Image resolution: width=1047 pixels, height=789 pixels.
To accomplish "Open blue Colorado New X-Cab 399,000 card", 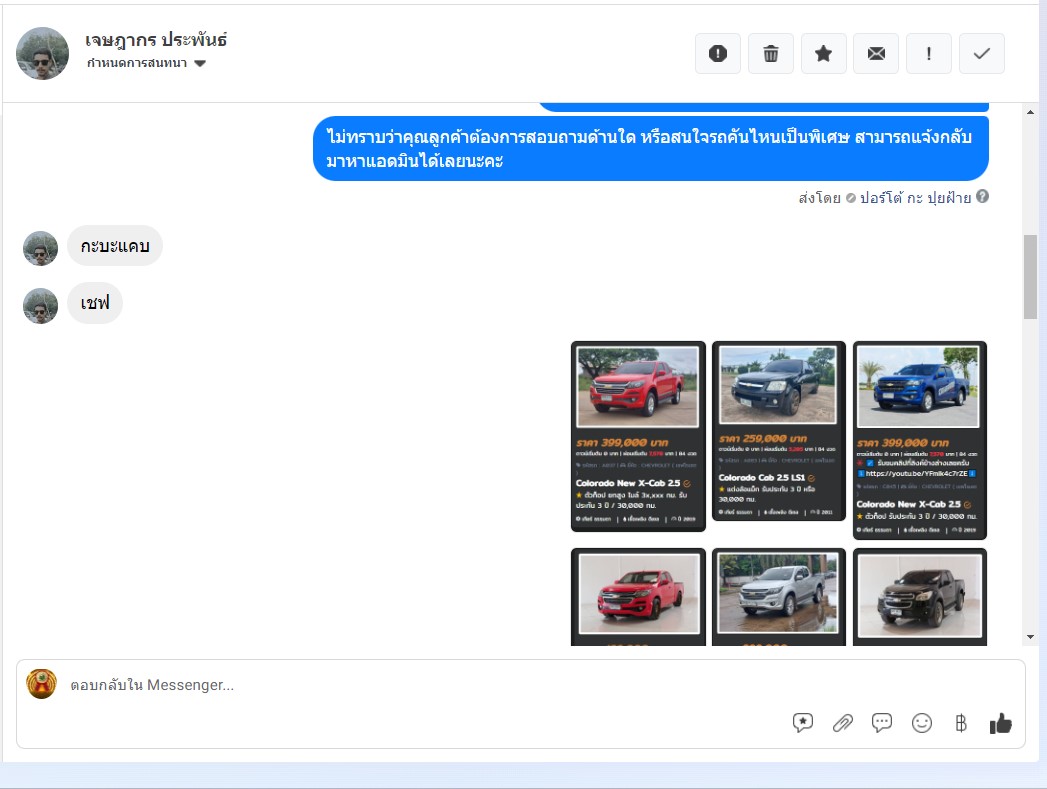I will point(920,441).
